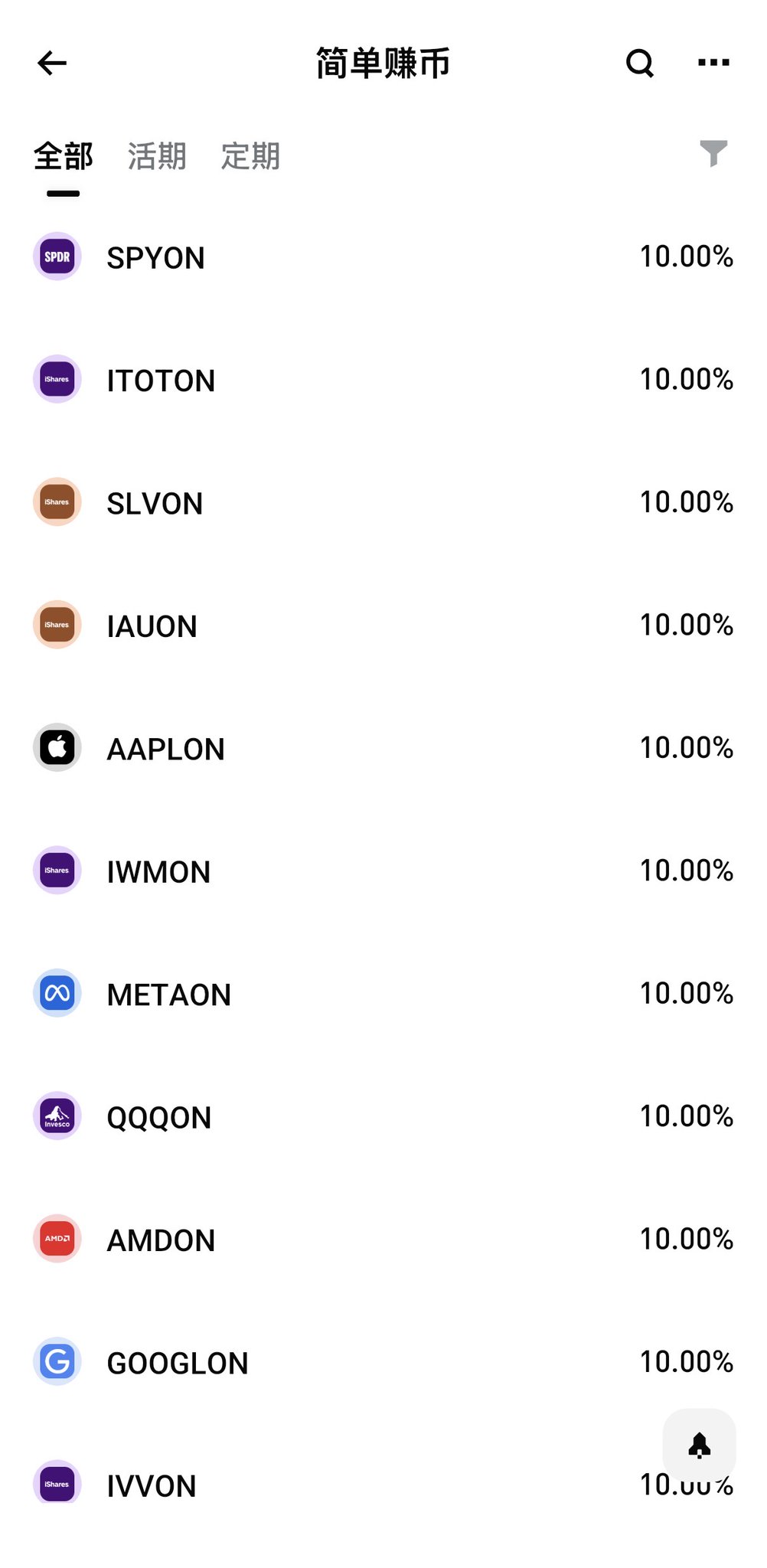This screenshot has height=1568, width=767.
Task: Click the Meta logo icon
Action: 57,993
